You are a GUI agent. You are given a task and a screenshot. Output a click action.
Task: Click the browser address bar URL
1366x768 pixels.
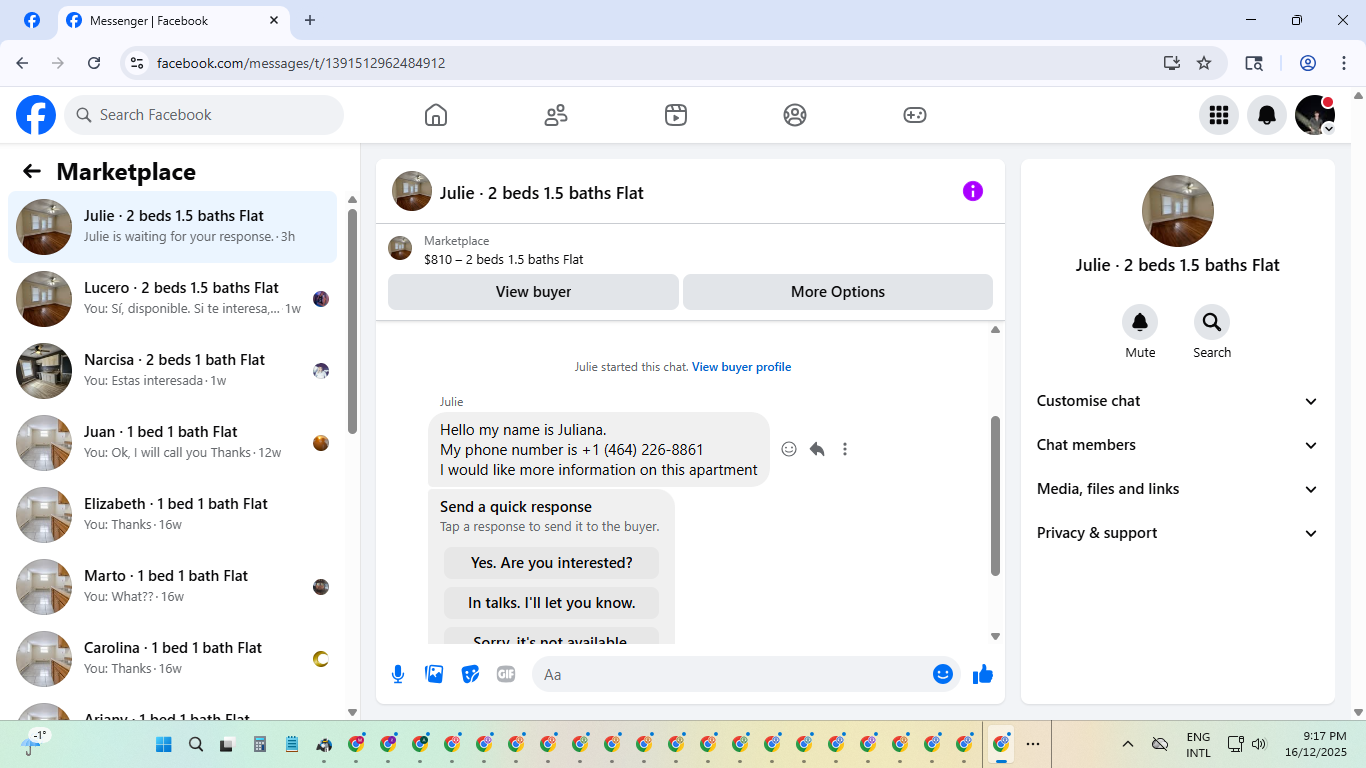[301, 63]
